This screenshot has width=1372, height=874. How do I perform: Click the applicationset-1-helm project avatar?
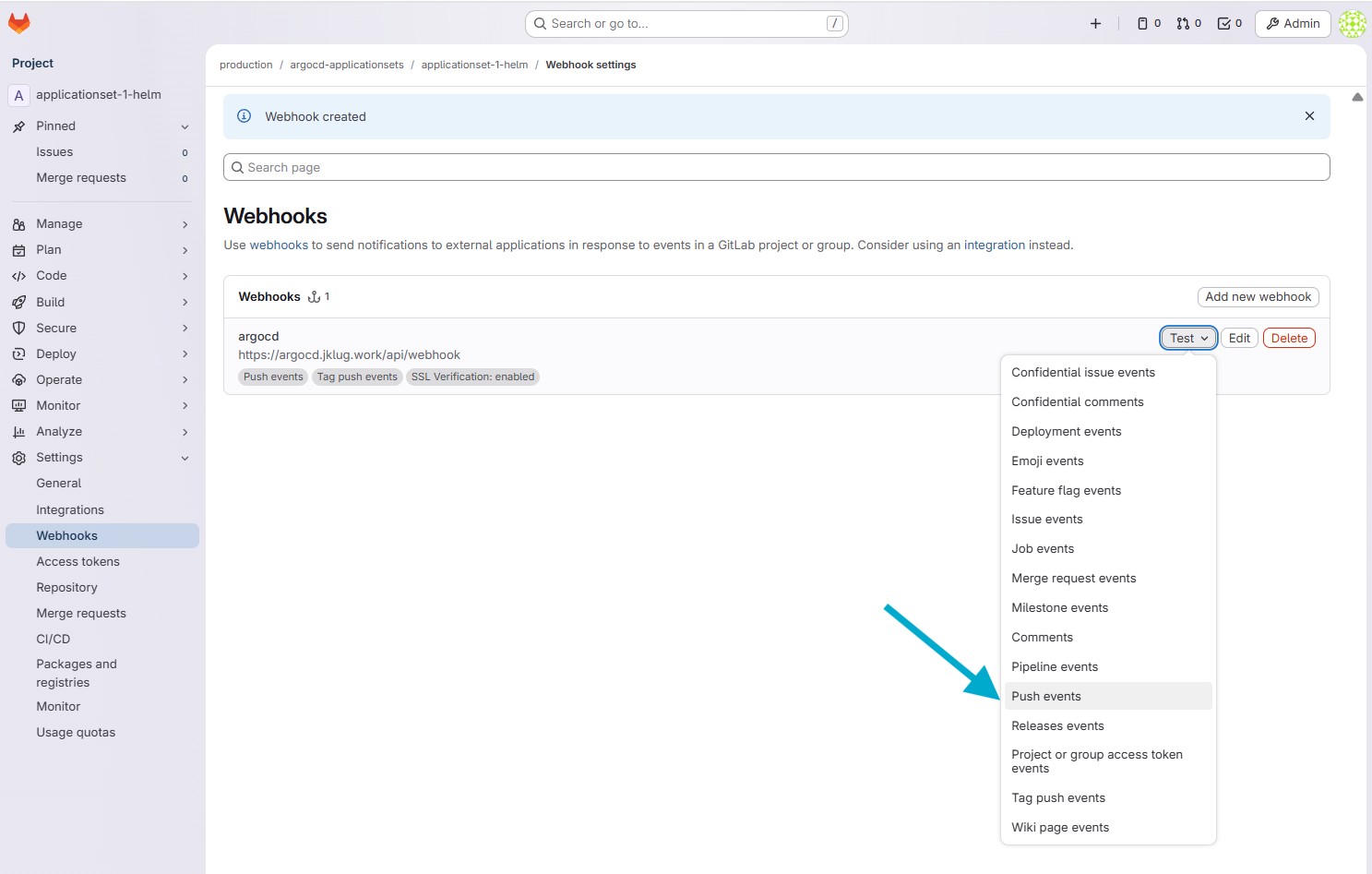[x=18, y=95]
